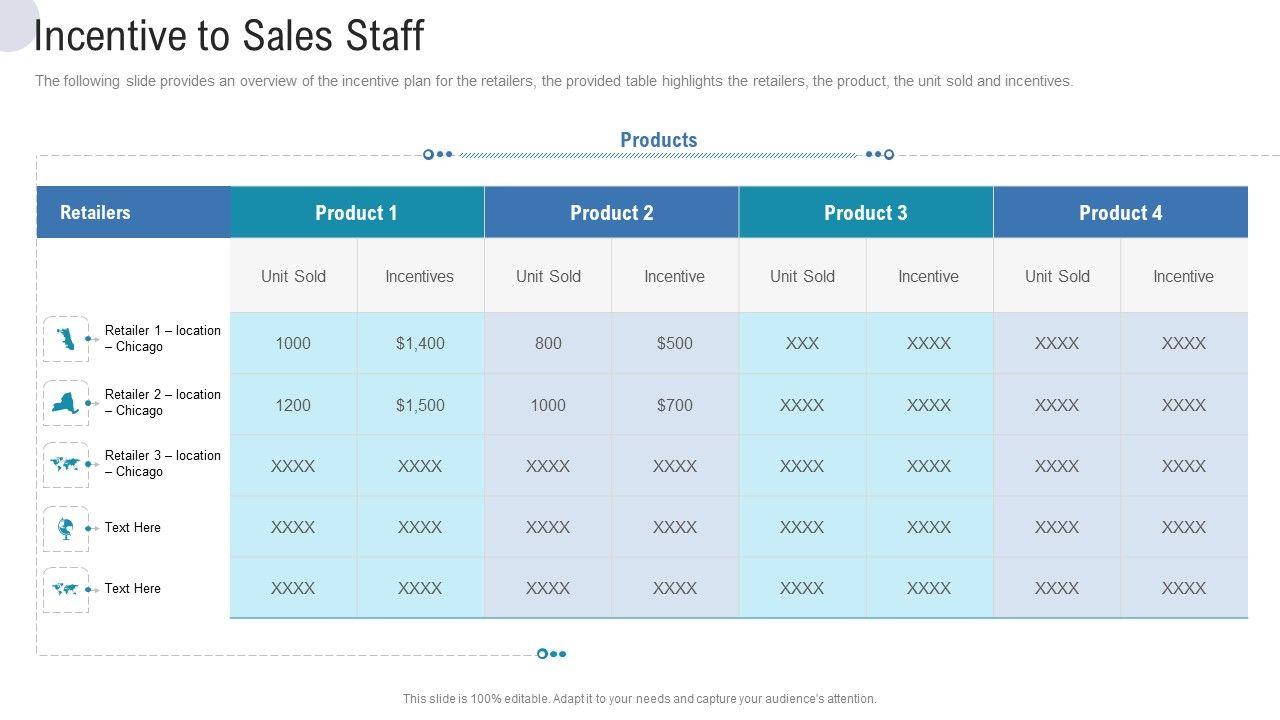Click the world map icon in the last row
Viewport: 1280px width, 720px height.
(x=66, y=589)
